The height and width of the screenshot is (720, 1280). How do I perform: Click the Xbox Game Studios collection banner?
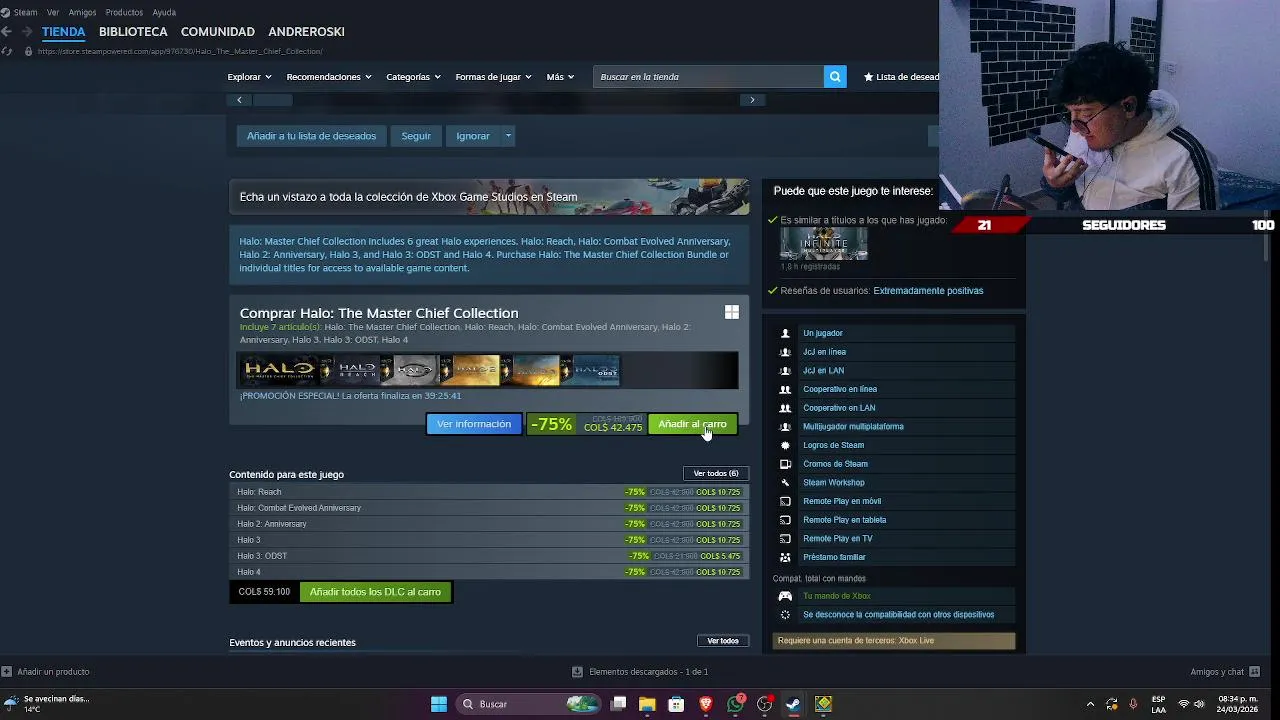pyautogui.click(x=489, y=197)
